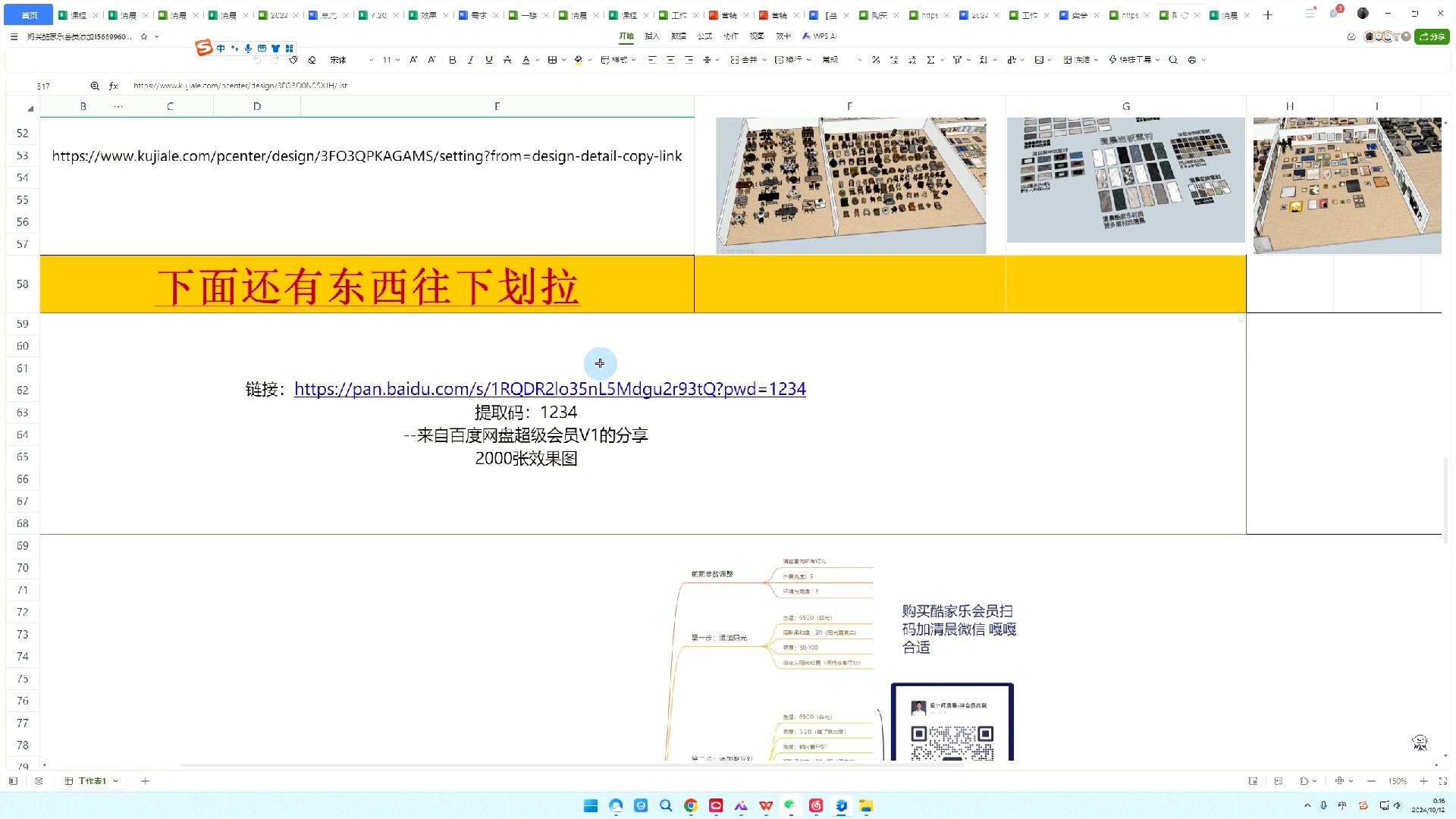1456x819 pixels.
Task: Click the decrease font size icon
Action: (431, 60)
